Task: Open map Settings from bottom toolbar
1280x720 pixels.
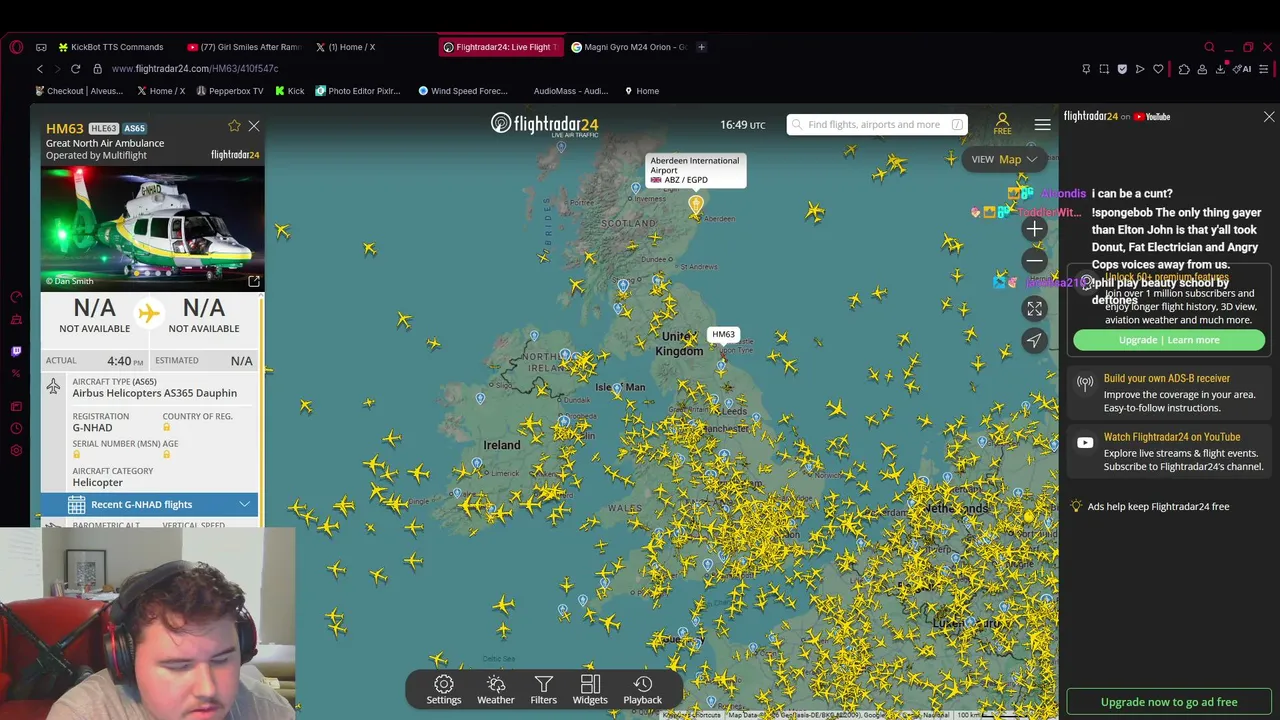Action: coord(444,690)
